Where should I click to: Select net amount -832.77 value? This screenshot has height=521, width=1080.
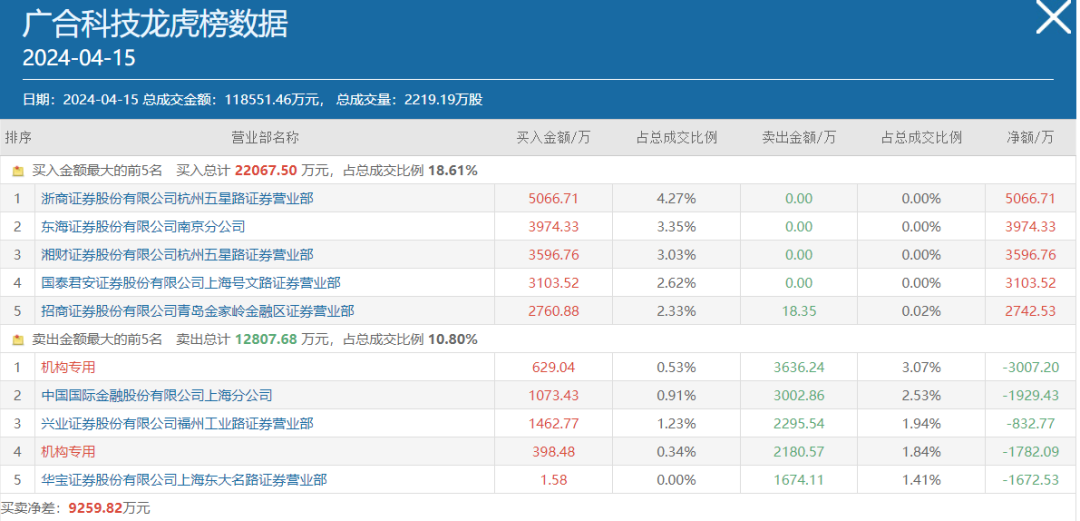[1030, 424]
